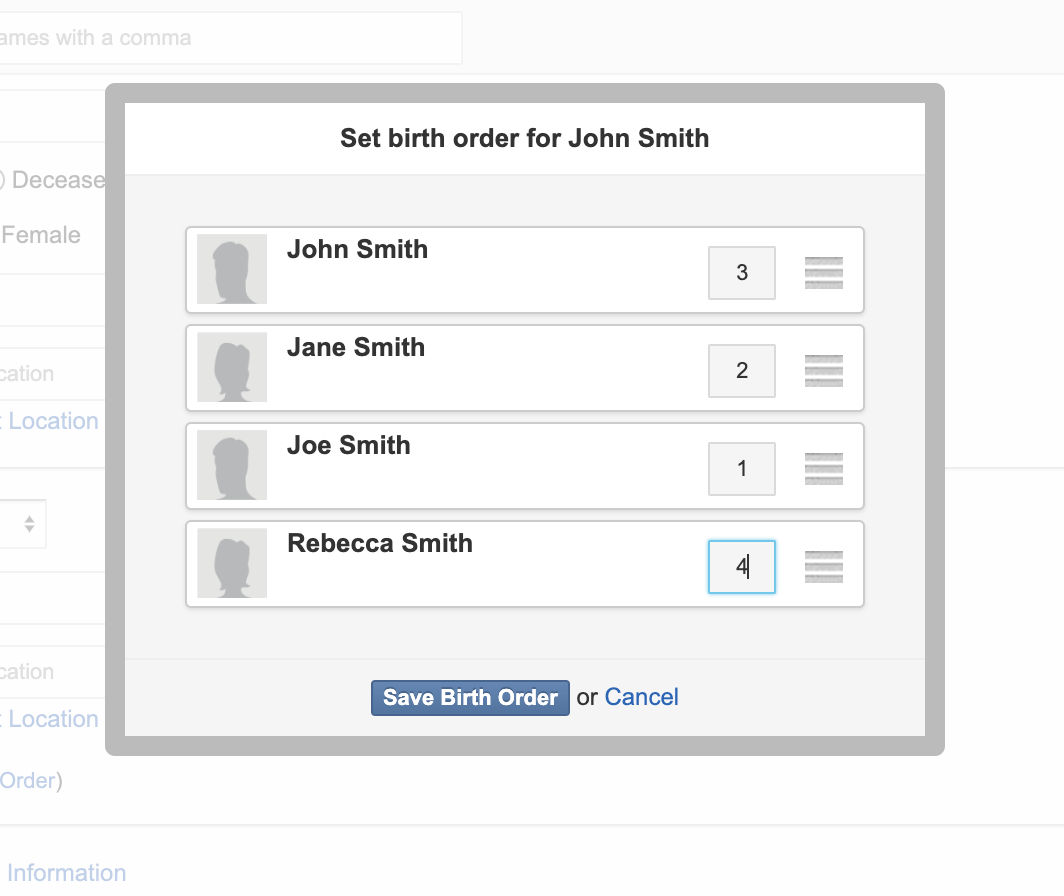The image size is (1064, 896).
Task: Select Joe Smith's profile silhouette thumbnail
Action: [232, 465]
